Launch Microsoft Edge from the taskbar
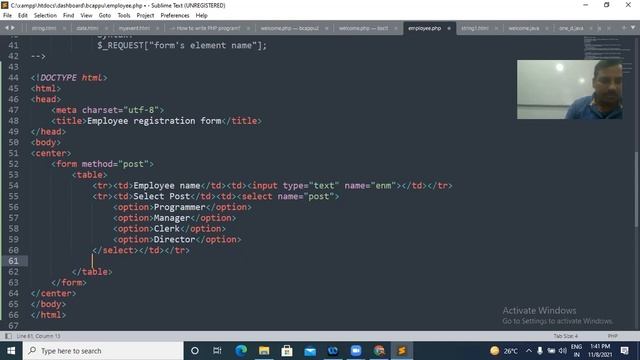This screenshot has height=360, width=640. pos(241,351)
